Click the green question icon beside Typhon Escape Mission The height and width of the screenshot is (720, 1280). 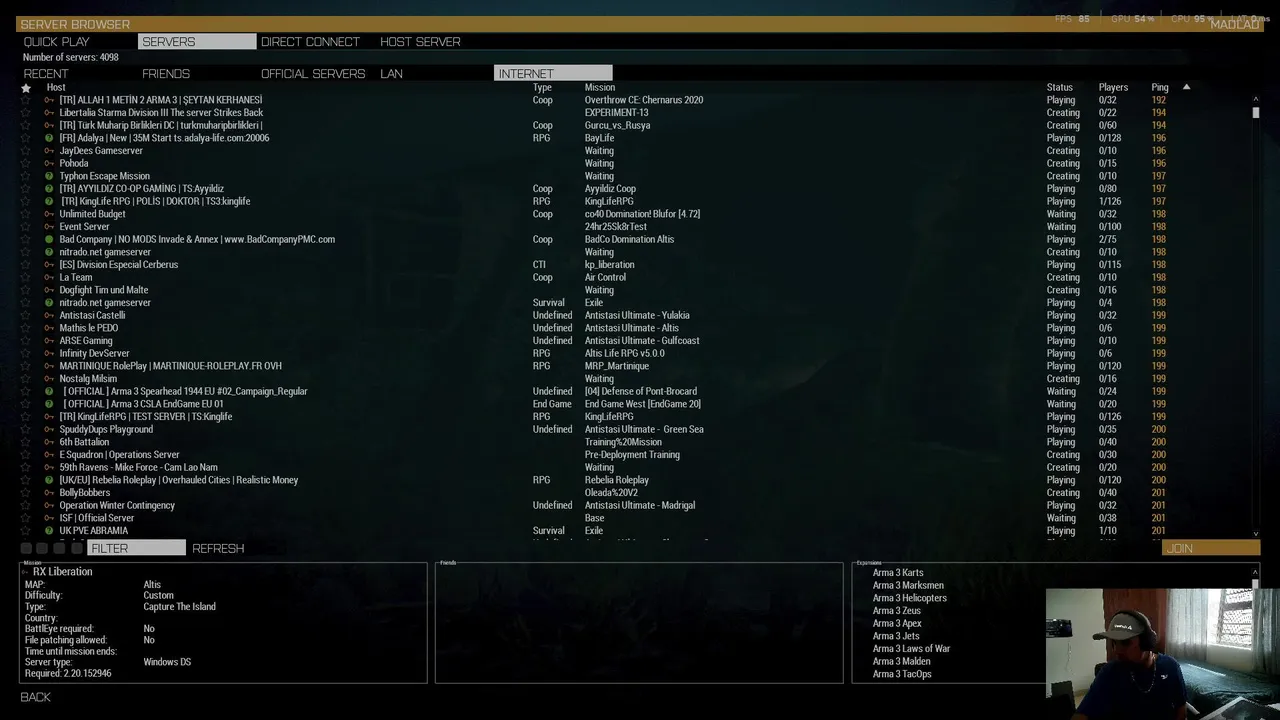[49, 176]
